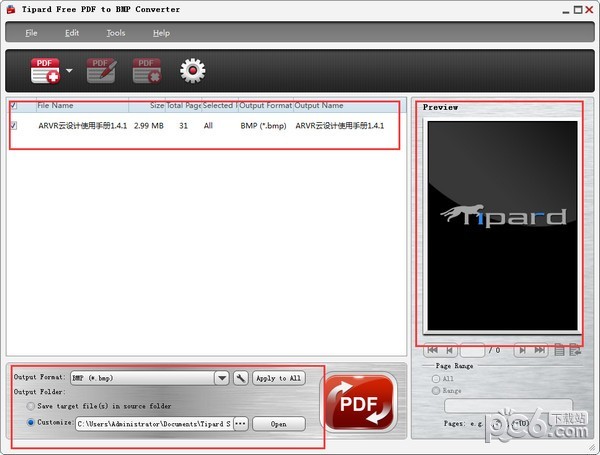Screen dimensions: 600x455
Task: Click the All value in the Selected Pages column
Action: click(208, 126)
